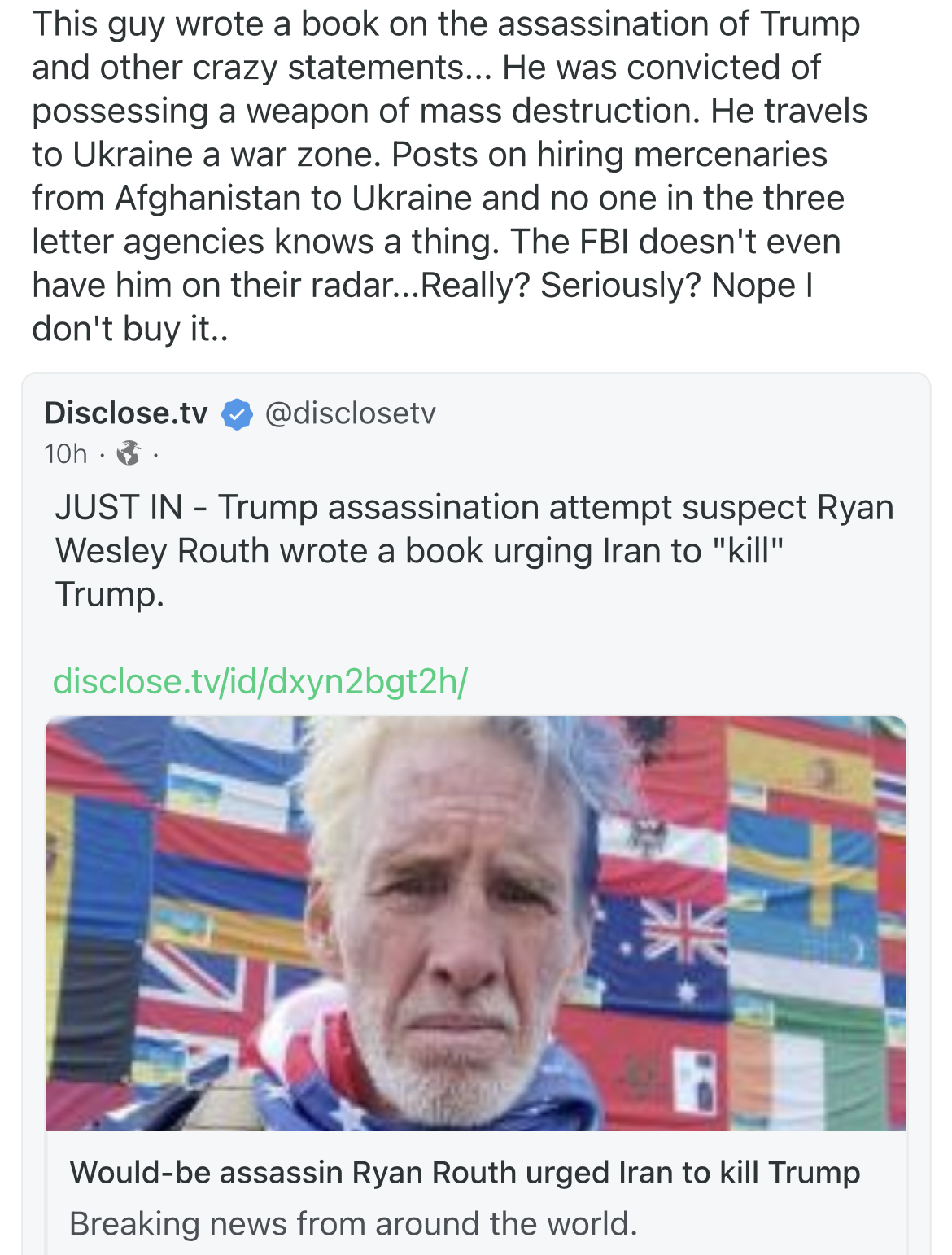The height and width of the screenshot is (1255, 952).
Task: Click the globe public-audience icon
Action: (x=128, y=453)
